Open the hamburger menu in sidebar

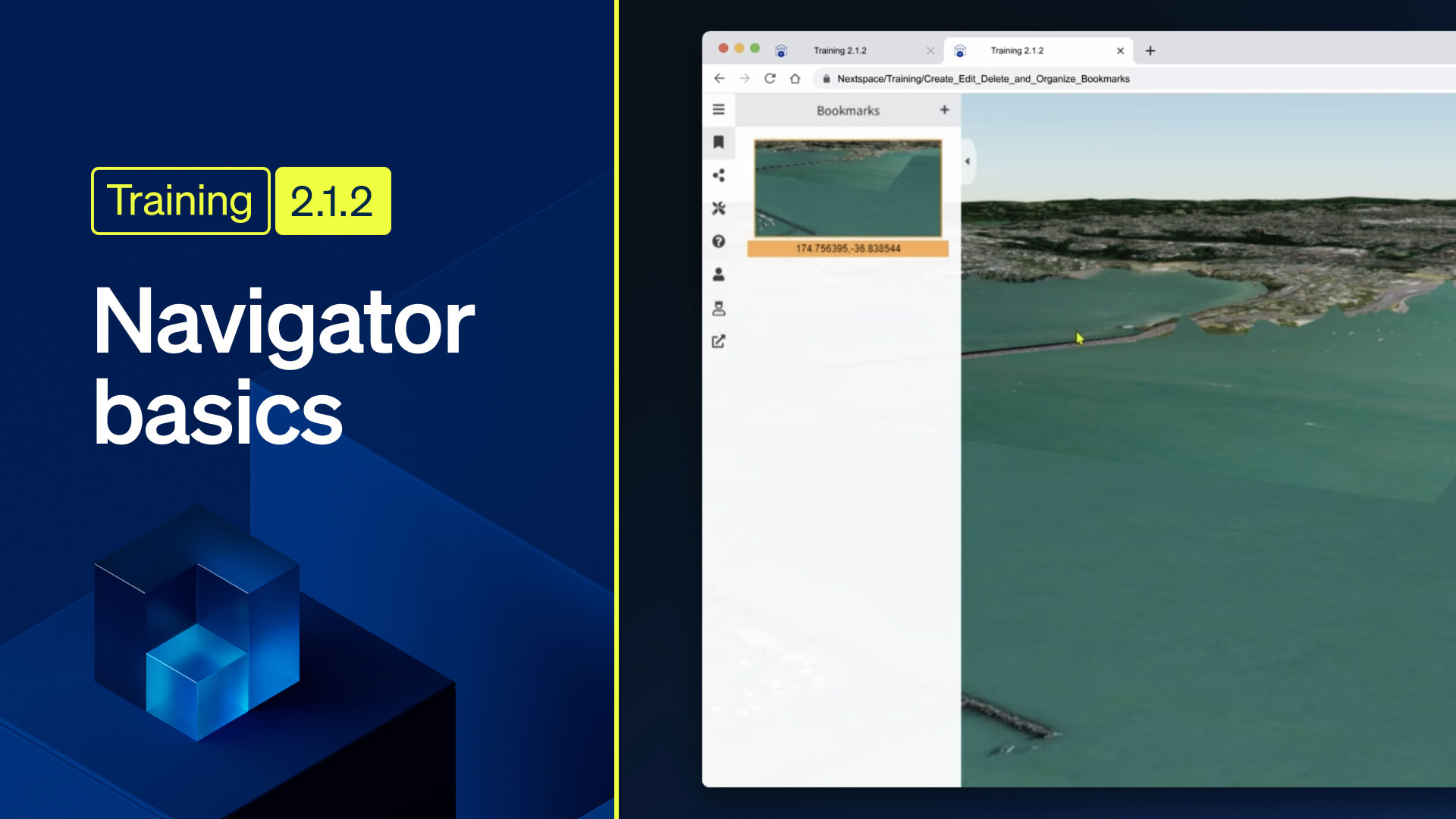[x=718, y=109]
